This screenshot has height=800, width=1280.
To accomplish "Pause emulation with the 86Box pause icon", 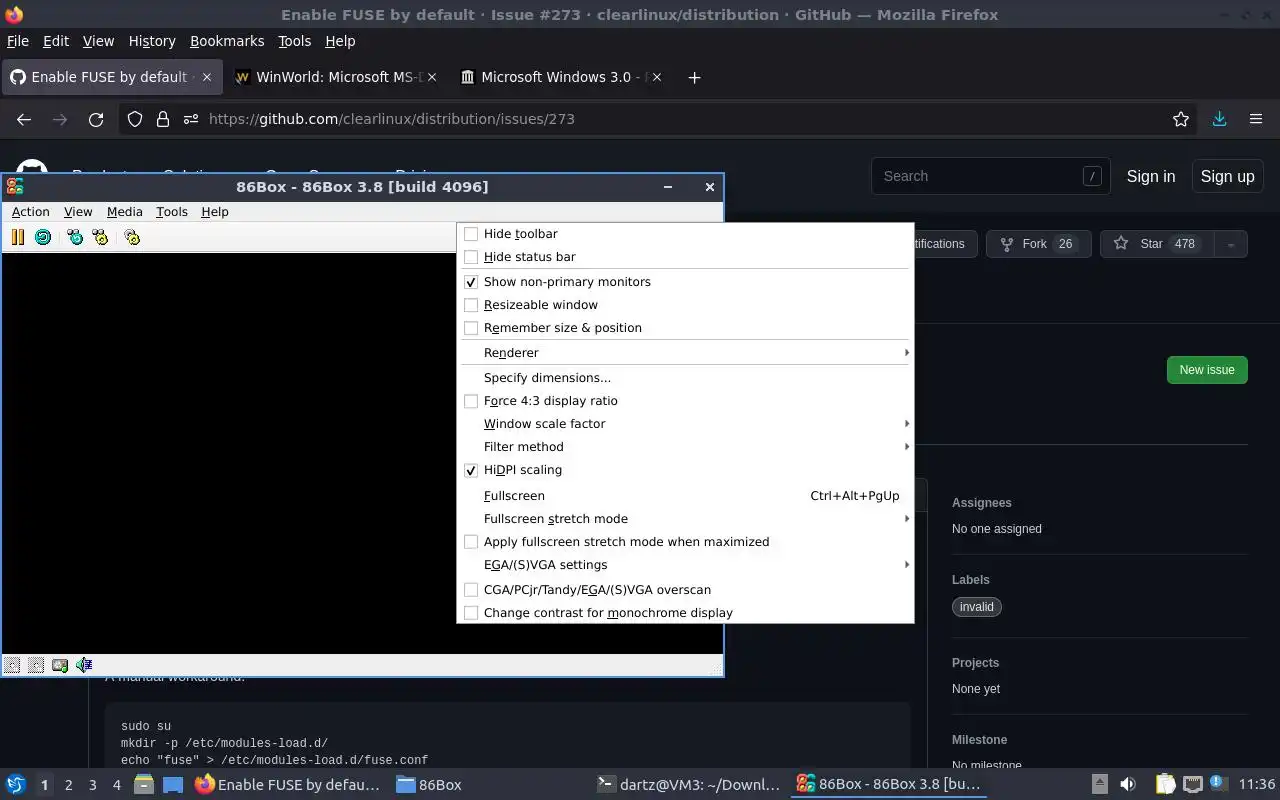I will pyautogui.click(x=17, y=237).
